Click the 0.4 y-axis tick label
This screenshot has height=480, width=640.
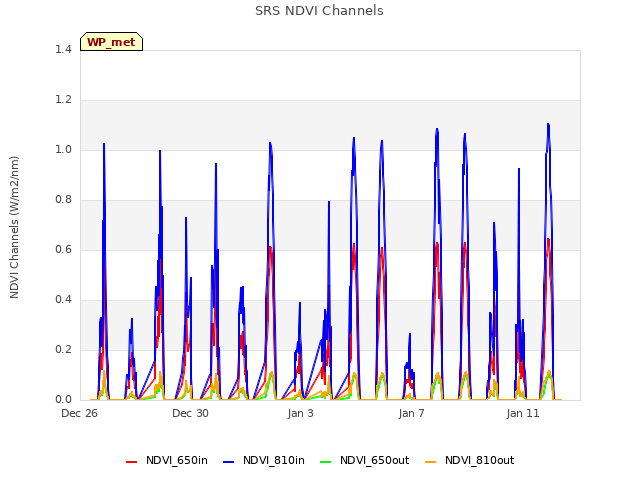(x=63, y=300)
